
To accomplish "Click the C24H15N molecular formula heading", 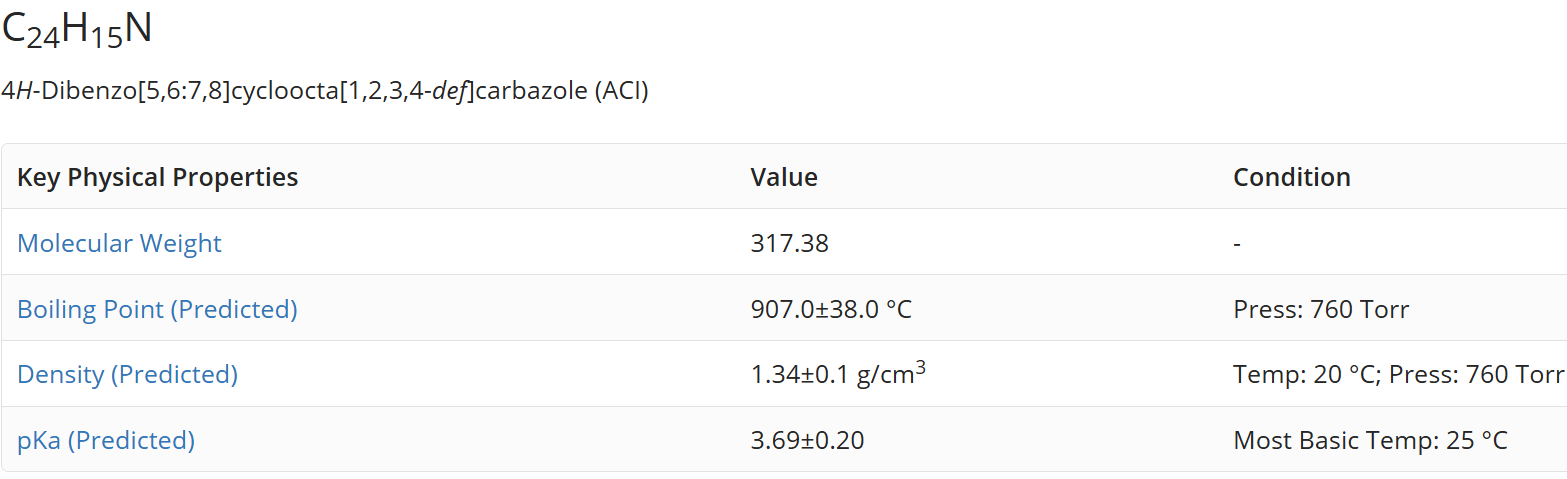I will coord(77,30).
